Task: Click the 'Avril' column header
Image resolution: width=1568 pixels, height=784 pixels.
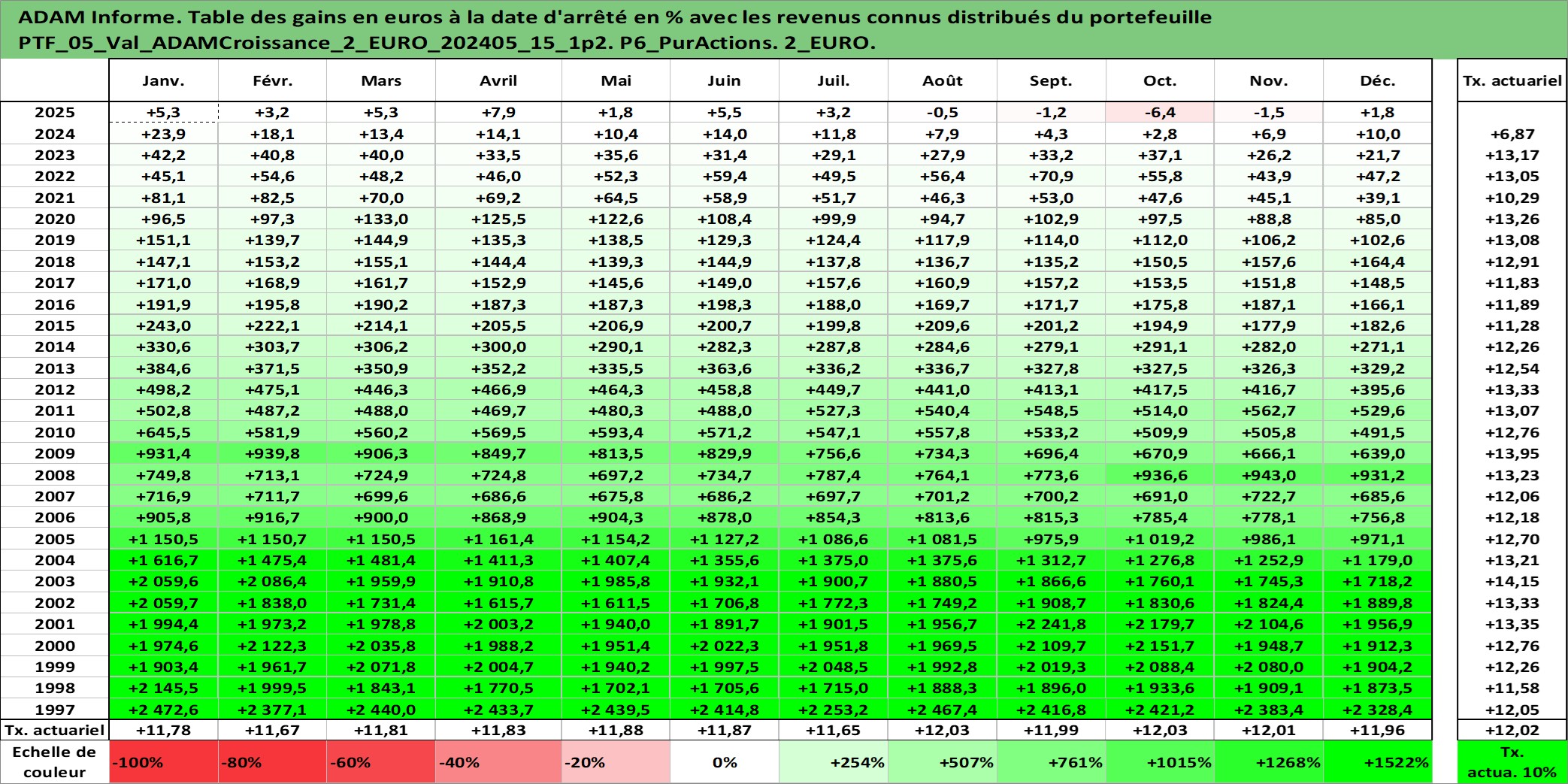Action: [x=498, y=80]
